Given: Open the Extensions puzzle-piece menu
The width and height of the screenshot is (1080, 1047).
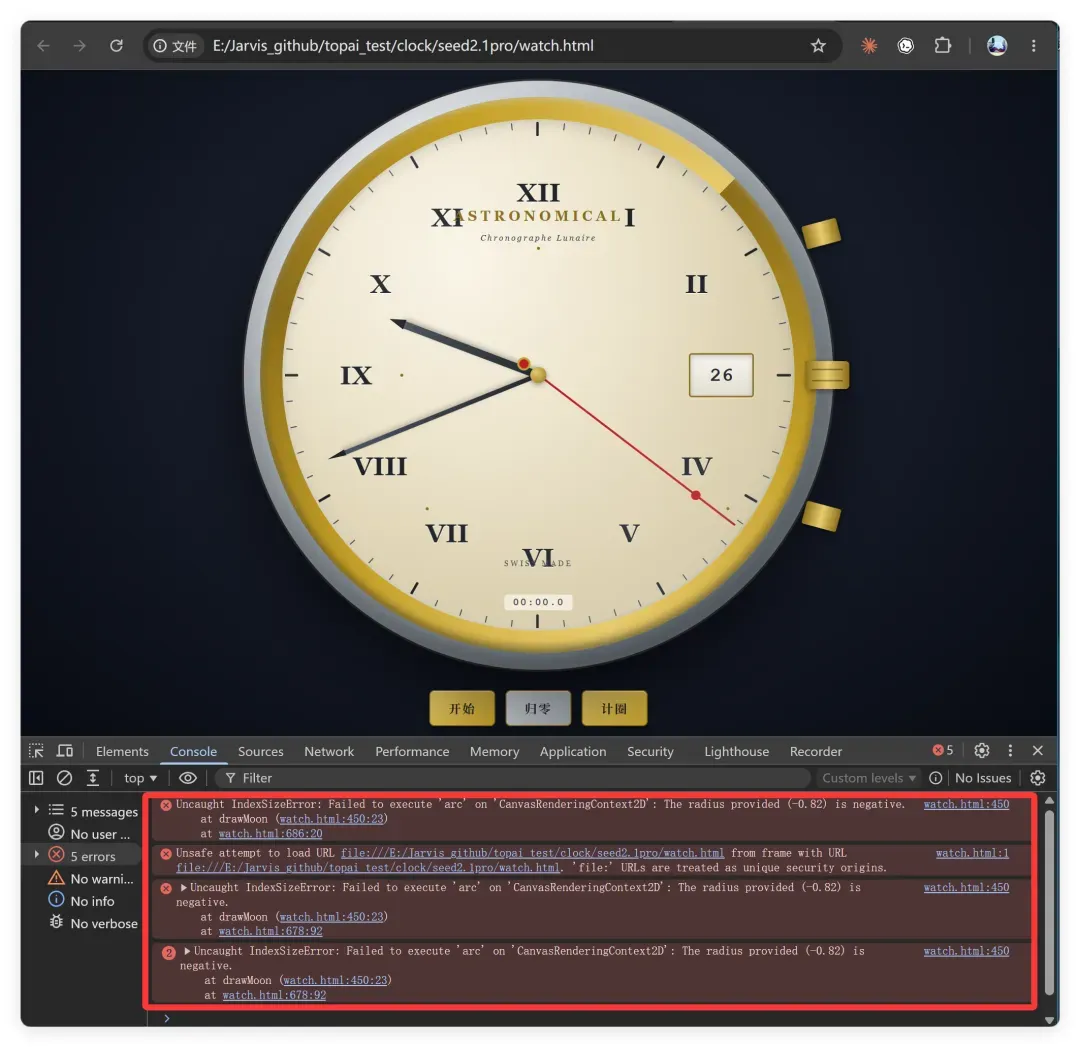Looking at the screenshot, I should click(x=942, y=45).
